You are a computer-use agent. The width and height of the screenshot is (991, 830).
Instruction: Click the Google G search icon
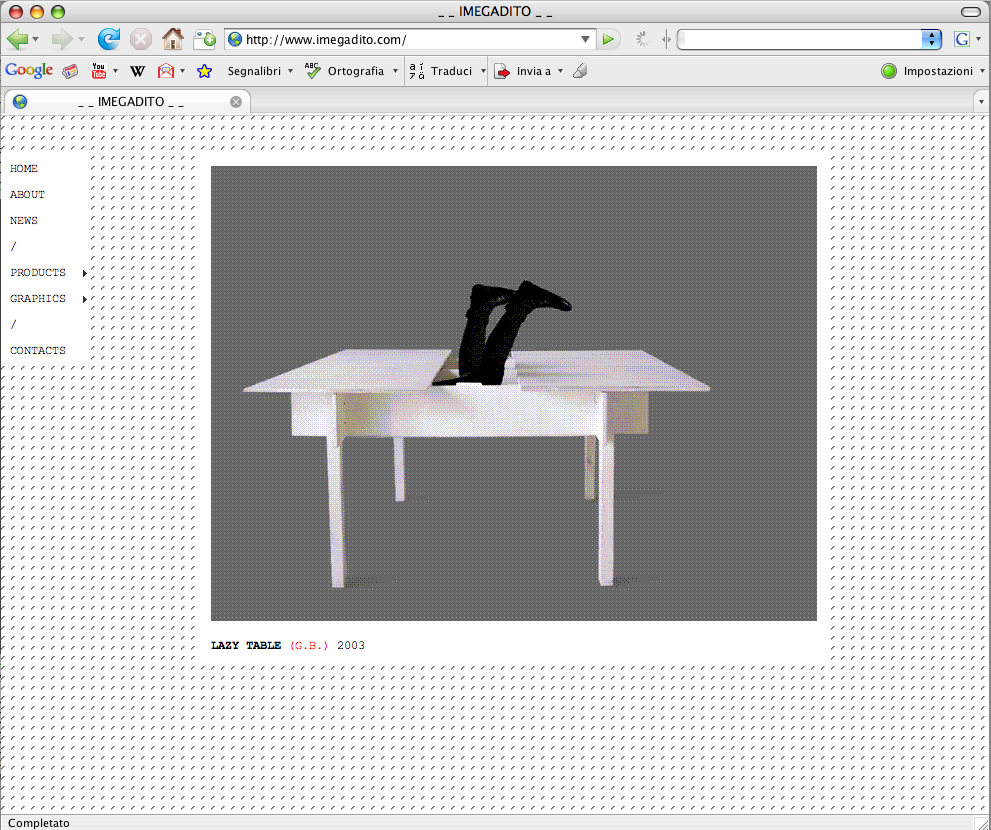[x=963, y=39]
